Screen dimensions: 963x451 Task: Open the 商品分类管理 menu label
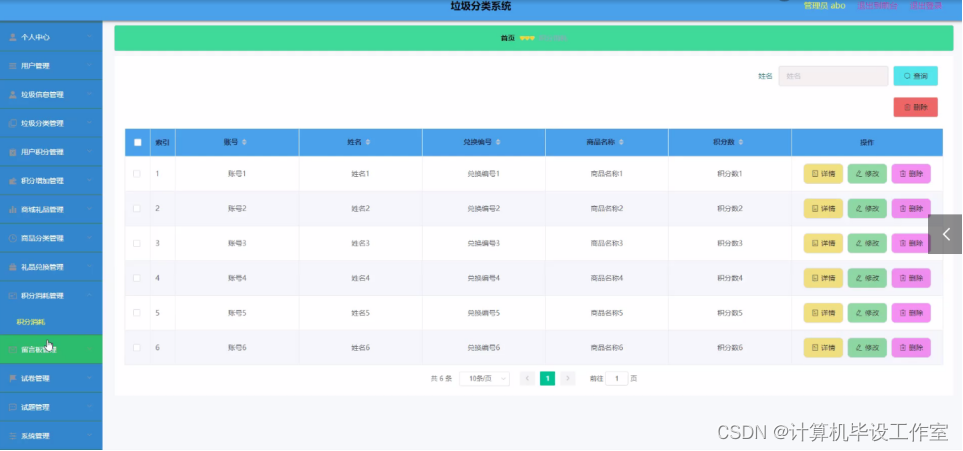[x=42, y=238]
